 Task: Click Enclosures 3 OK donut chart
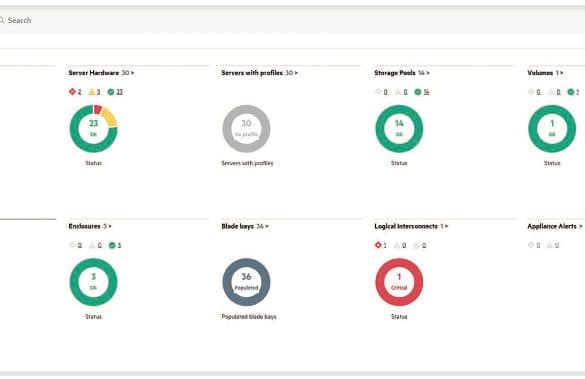[x=93, y=282]
